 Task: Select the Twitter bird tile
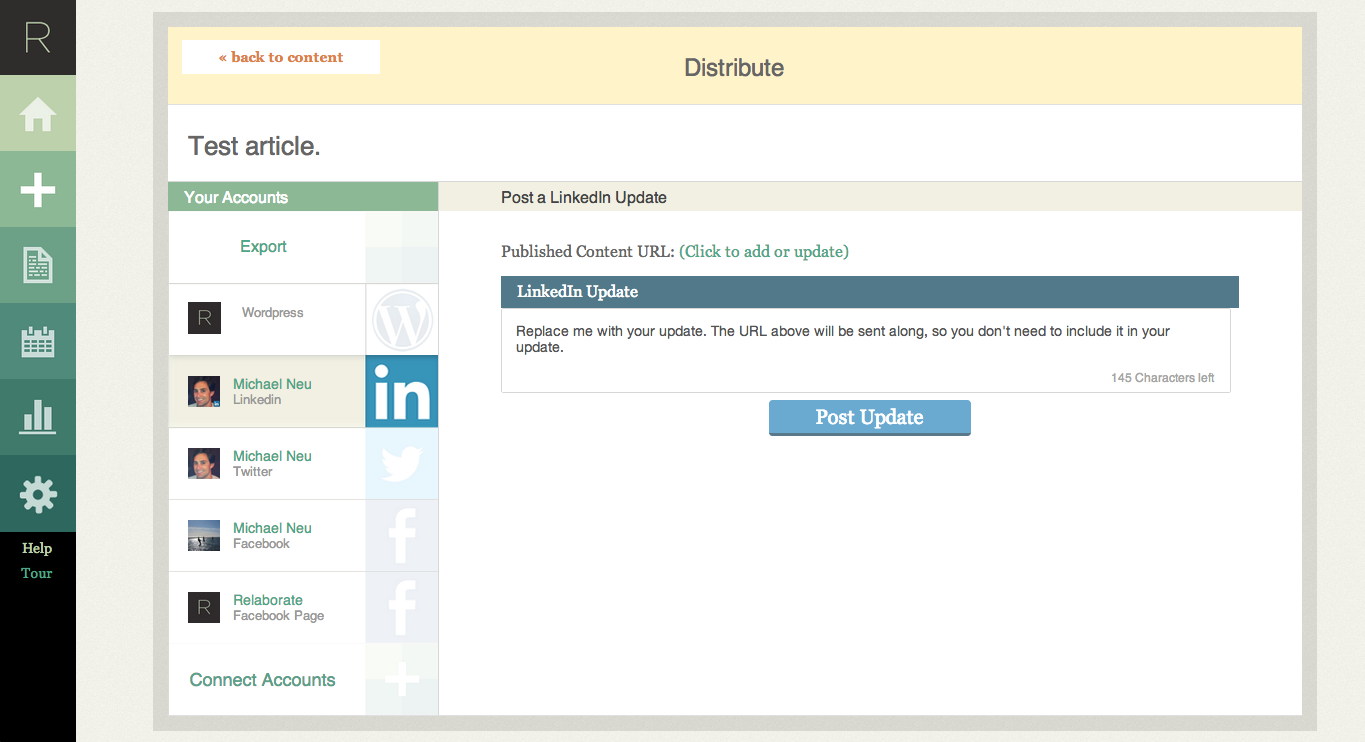(x=402, y=464)
